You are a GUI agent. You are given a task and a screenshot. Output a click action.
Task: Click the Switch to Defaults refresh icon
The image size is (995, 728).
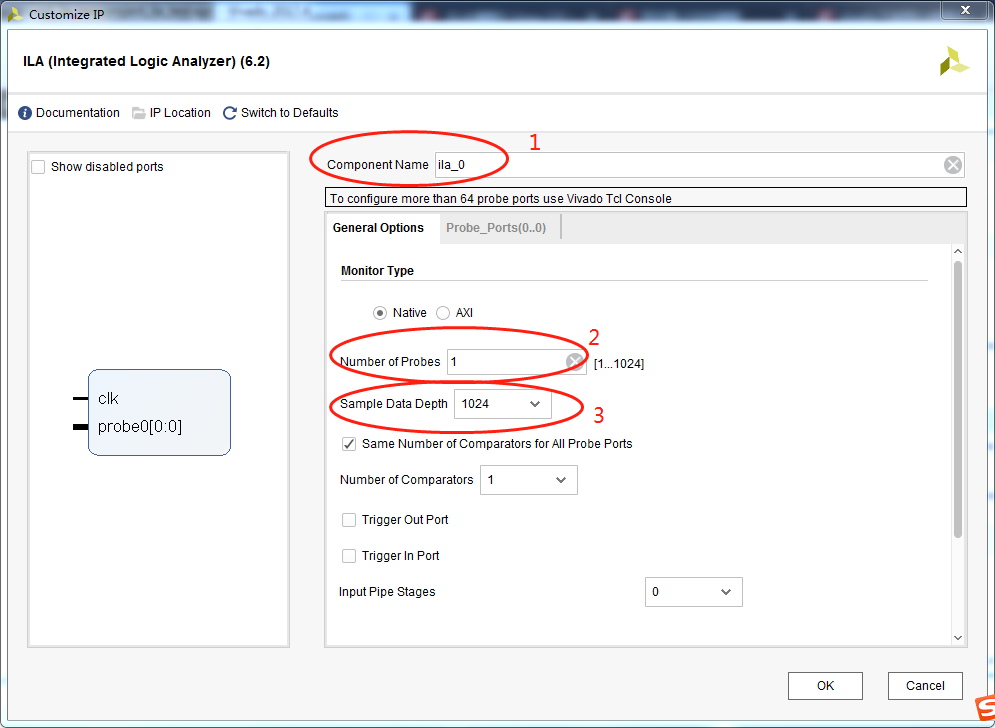click(x=230, y=113)
